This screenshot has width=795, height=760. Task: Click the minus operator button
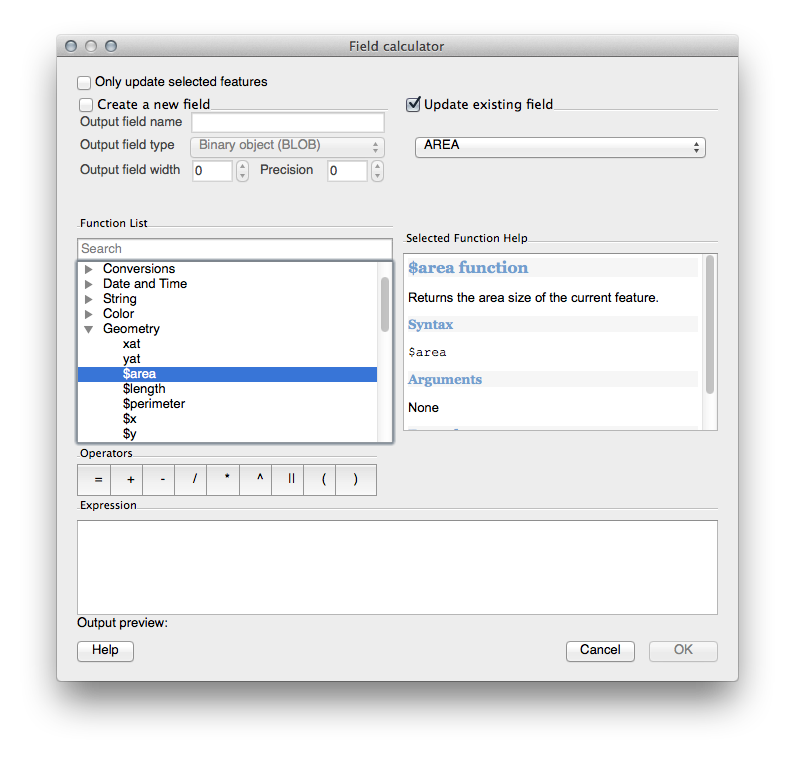pos(162,480)
